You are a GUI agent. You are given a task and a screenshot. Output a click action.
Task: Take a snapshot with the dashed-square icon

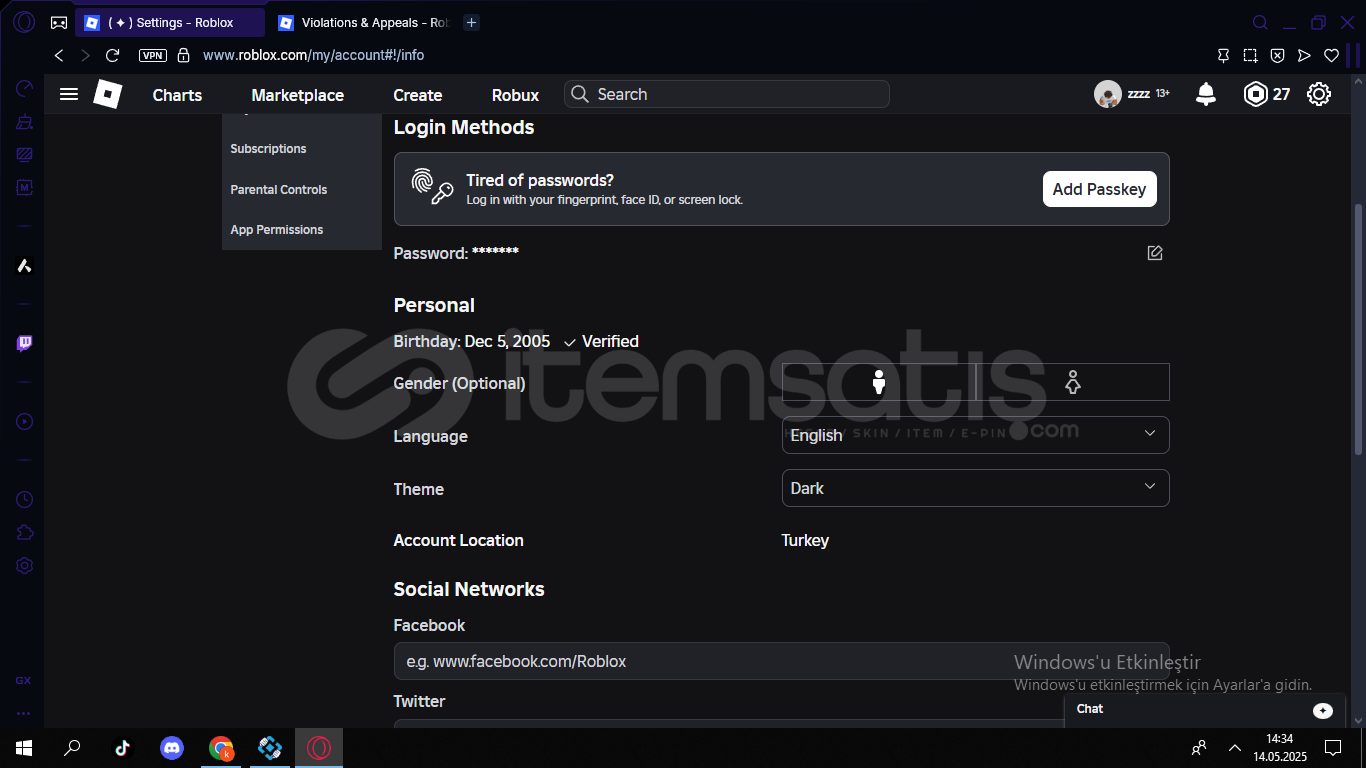[1250, 56]
